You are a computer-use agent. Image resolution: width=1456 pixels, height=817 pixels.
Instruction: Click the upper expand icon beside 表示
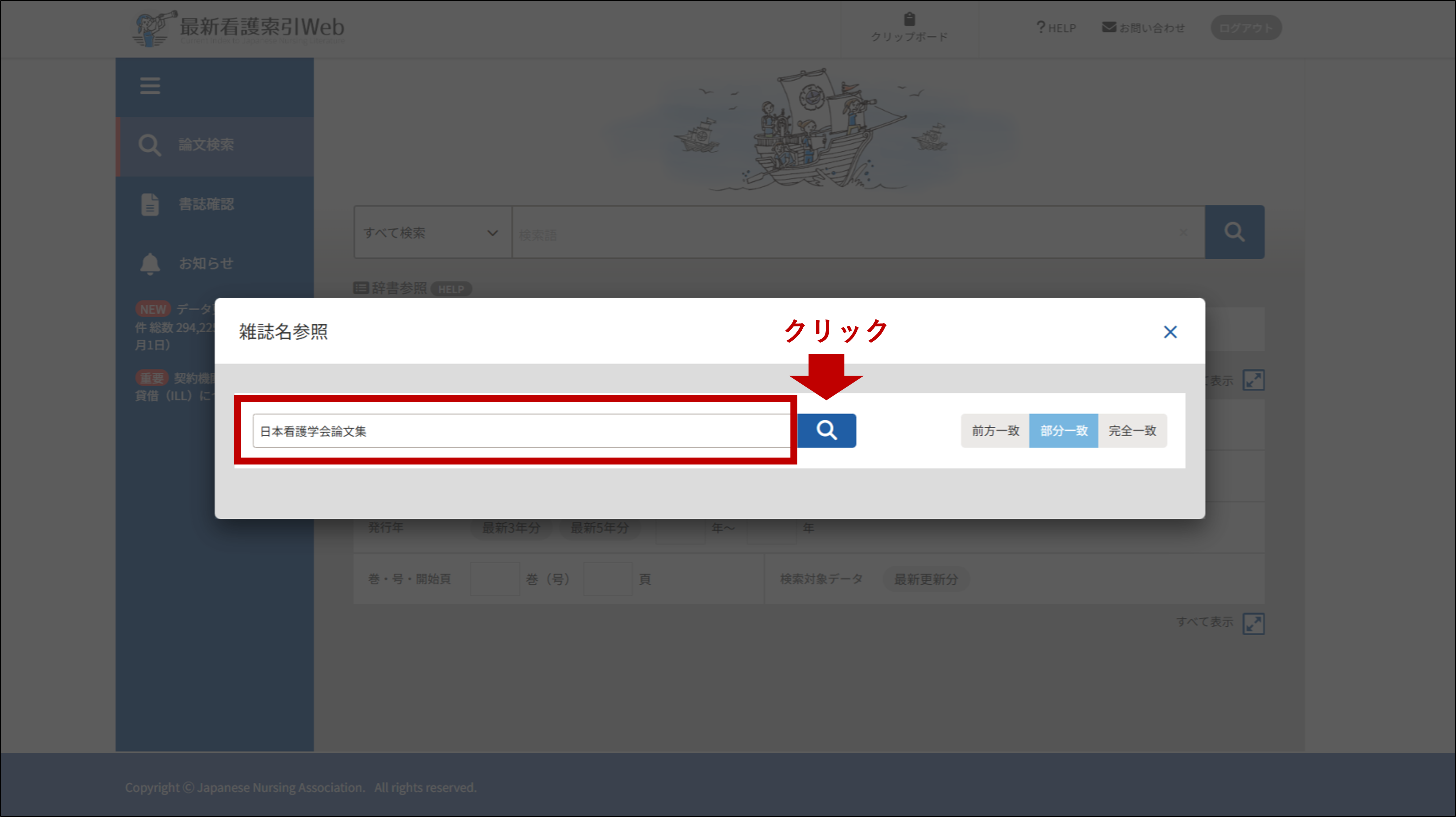pos(1253,380)
